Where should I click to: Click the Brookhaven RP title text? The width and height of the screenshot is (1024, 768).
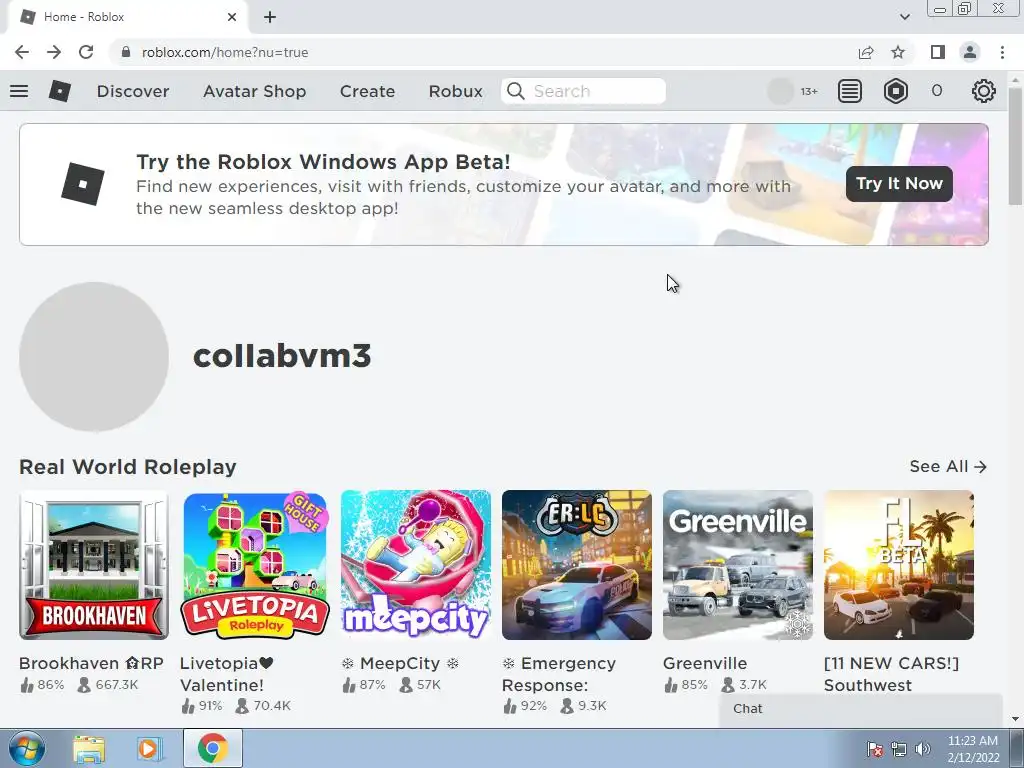(x=91, y=664)
